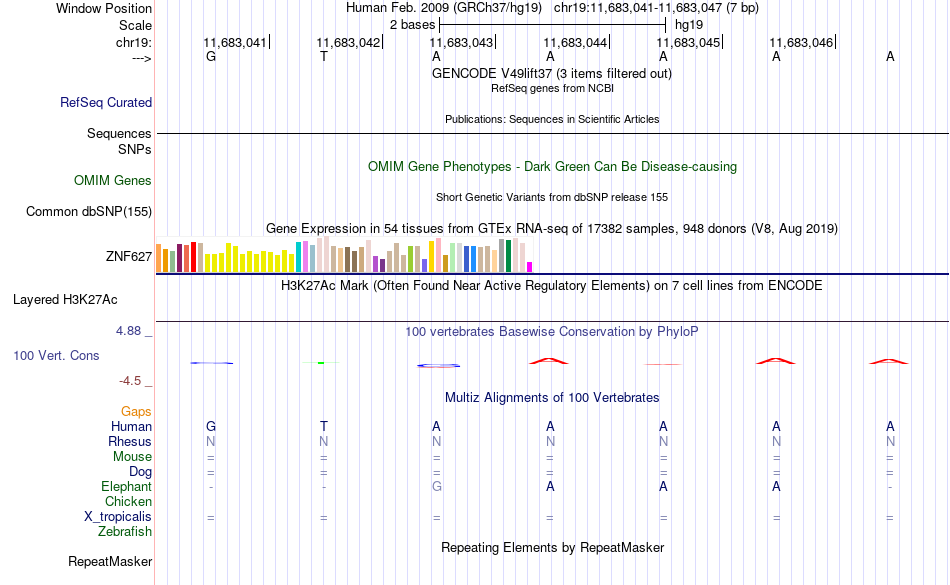Screen dimensions: 950x585
Task: Click the 2 bases scale bar
Action: click(553, 25)
